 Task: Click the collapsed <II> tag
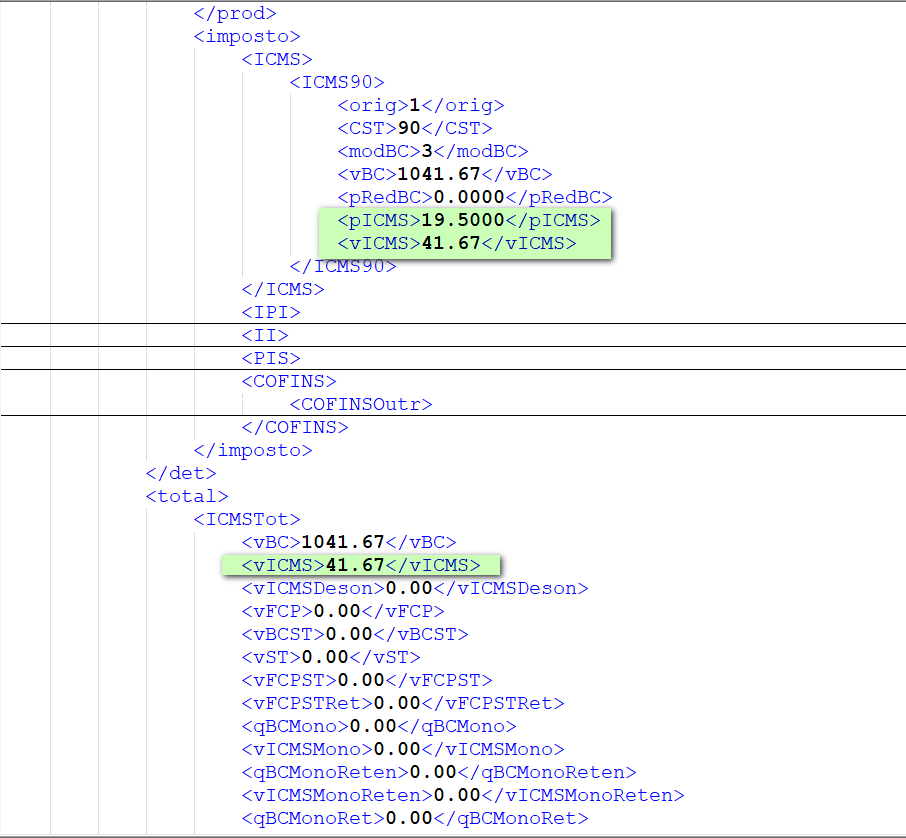tap(265, 335)
